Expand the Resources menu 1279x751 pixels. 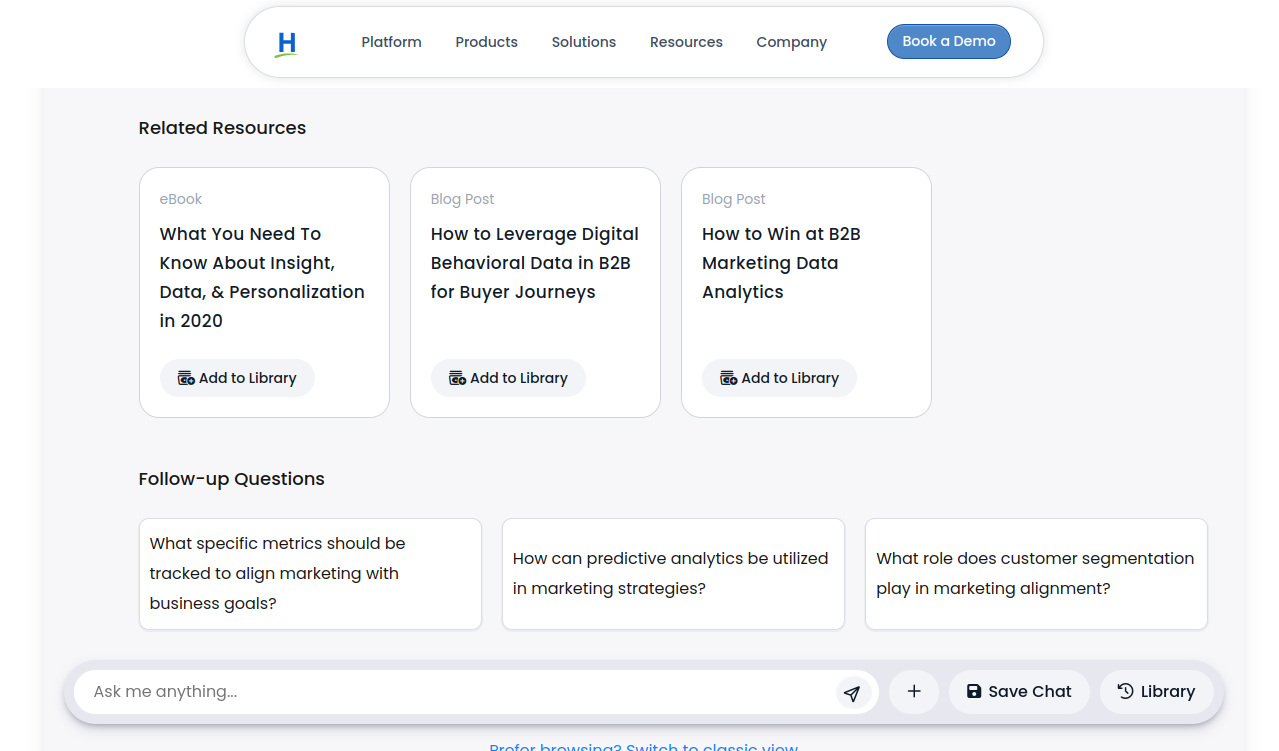pos(686,42)
